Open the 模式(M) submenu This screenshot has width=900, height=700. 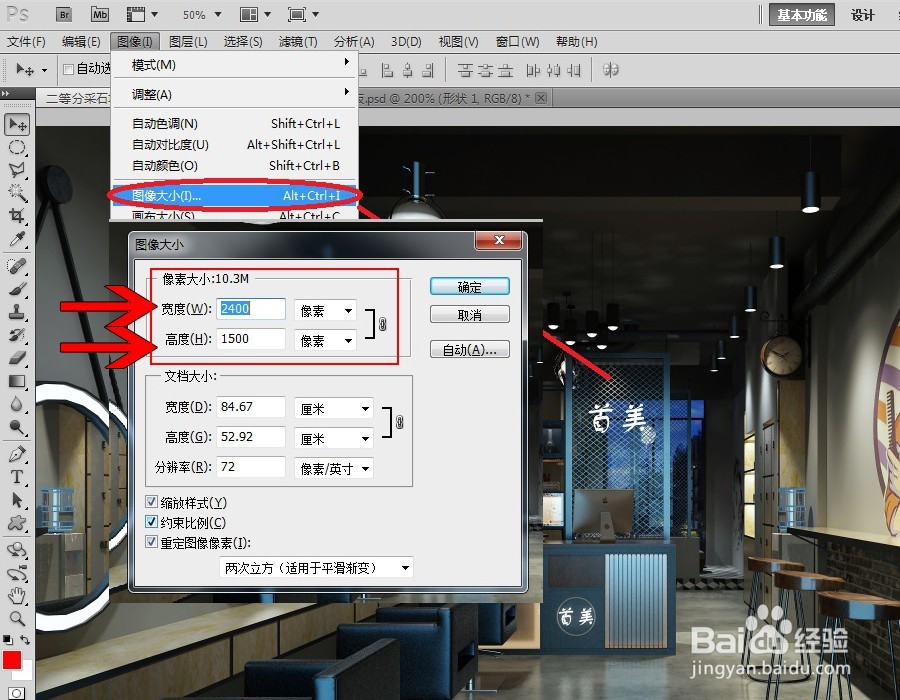coord(235,65)
